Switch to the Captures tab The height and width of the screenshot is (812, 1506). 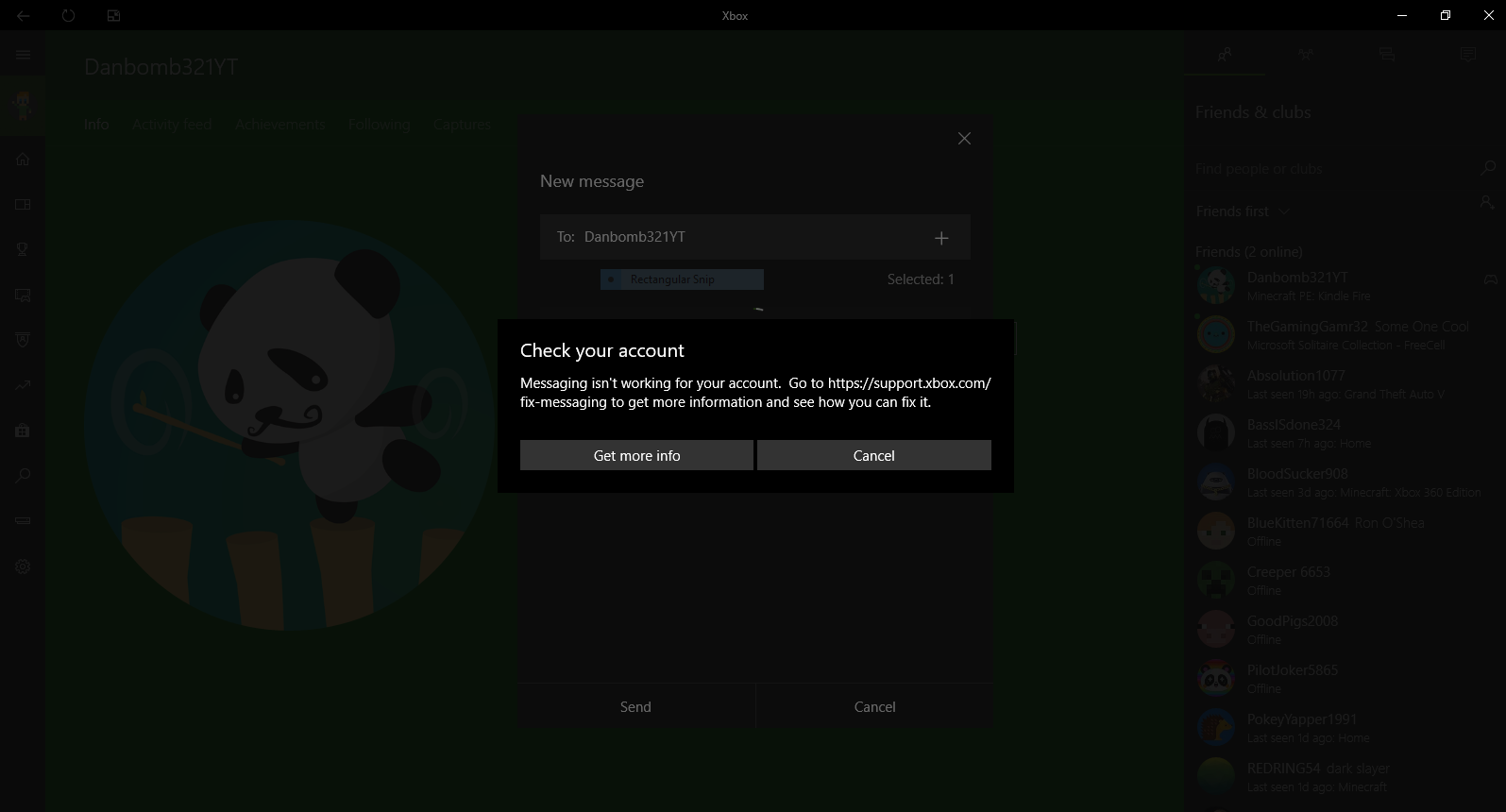pyautogui.click(x=462, y=125)
